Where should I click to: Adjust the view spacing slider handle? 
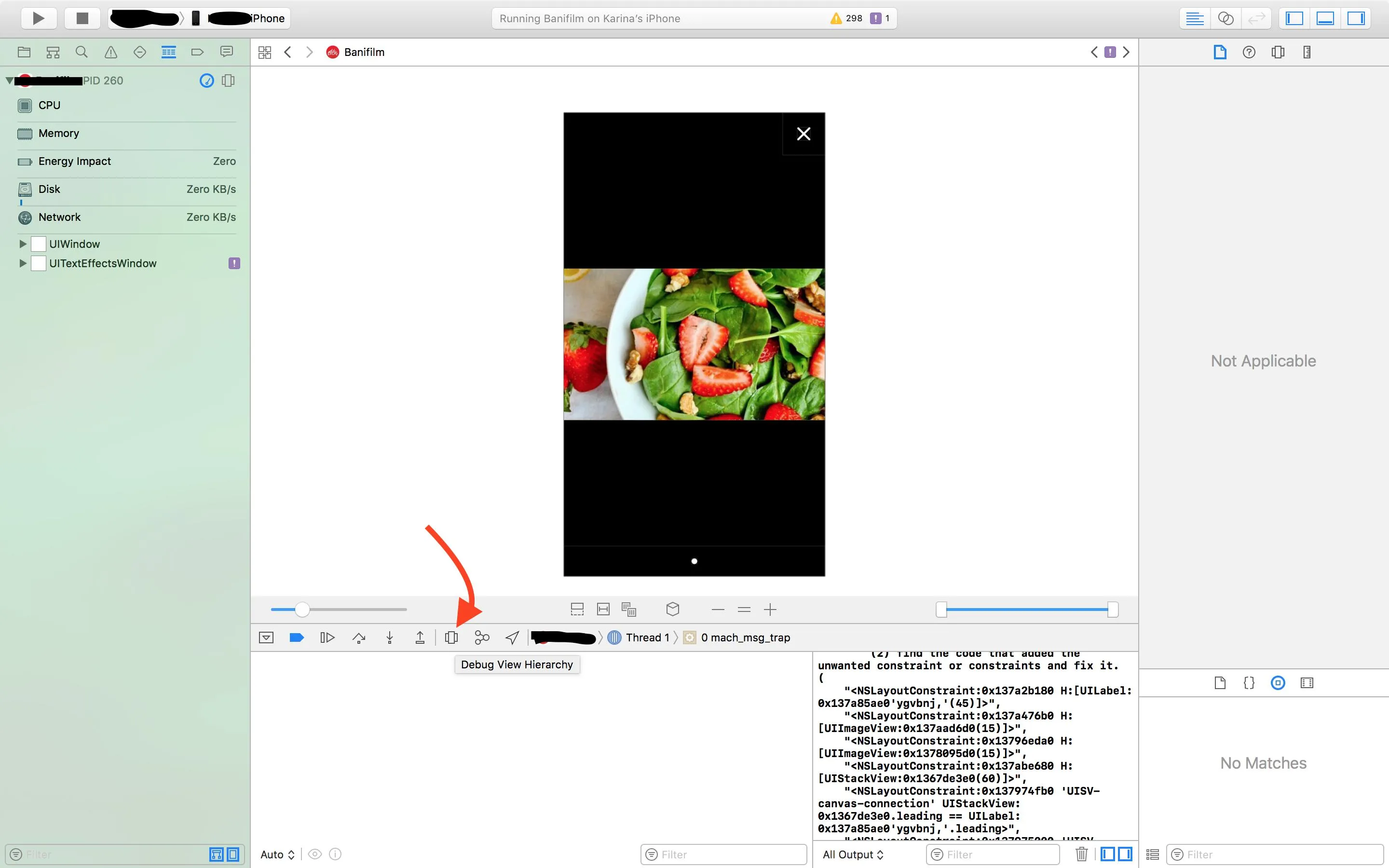pyautogui.click(x=302, y=609)
